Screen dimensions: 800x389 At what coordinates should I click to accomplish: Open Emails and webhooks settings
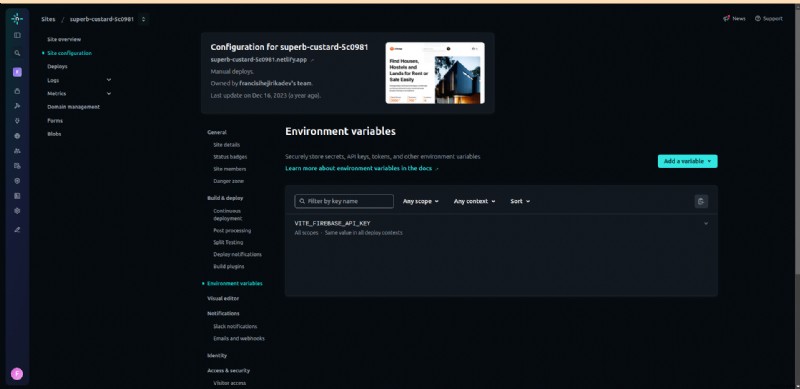coord(239,338)
